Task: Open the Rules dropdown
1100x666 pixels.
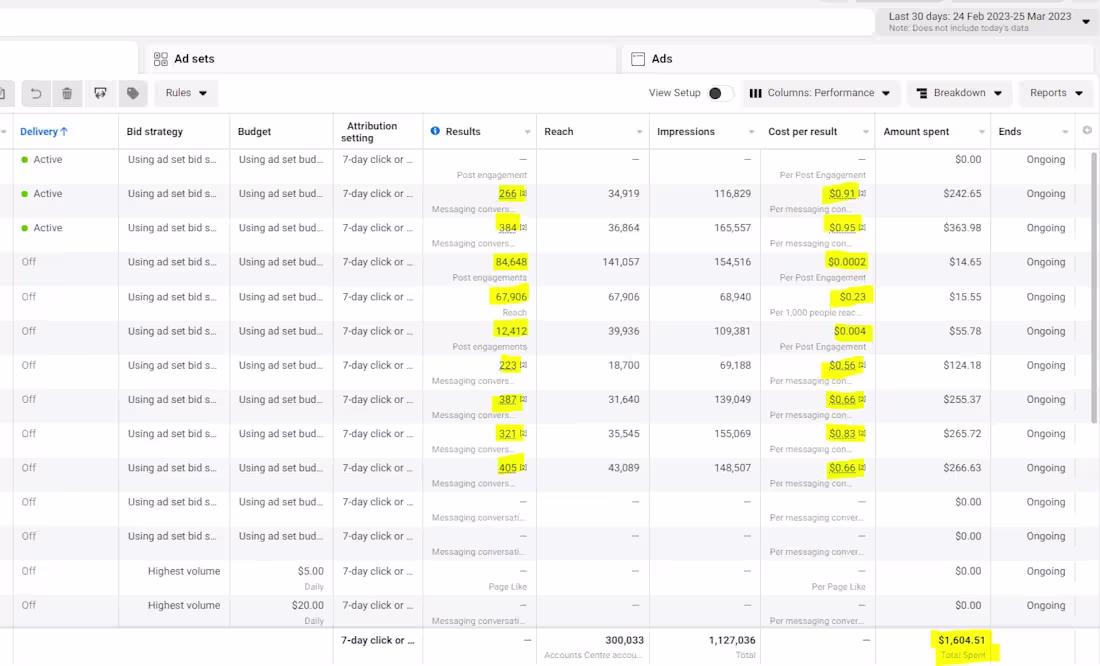Action: tap(186, 93)
